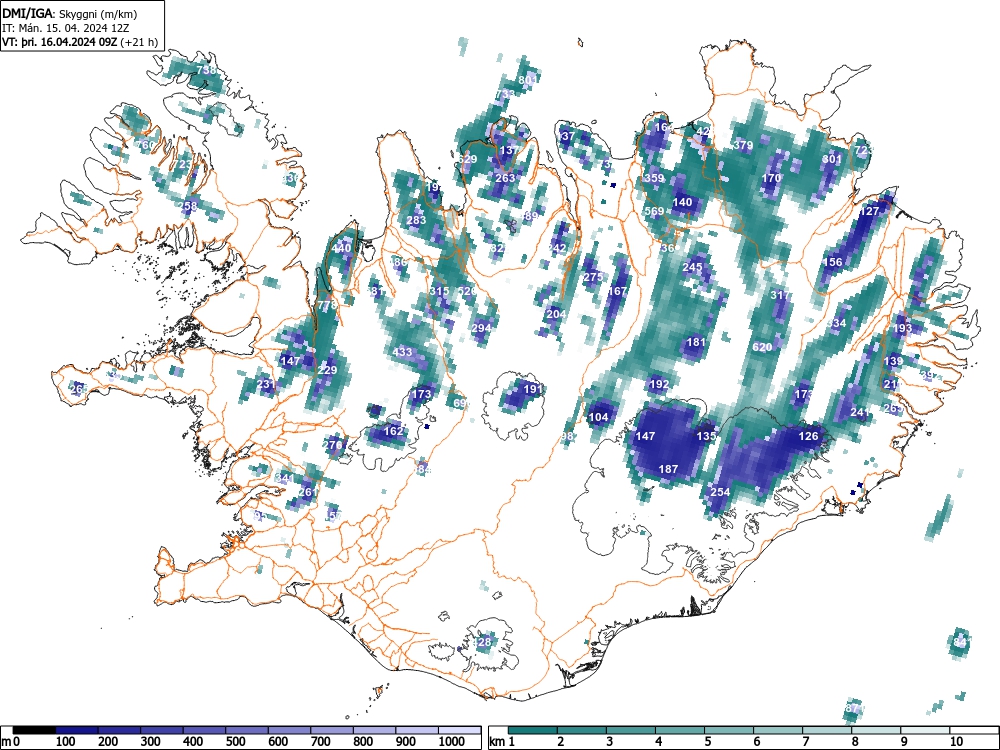Select the pale lavender swatch above 1000 label
The height and width of the screenshot is (750, 1000).
[x=460, y=730]
